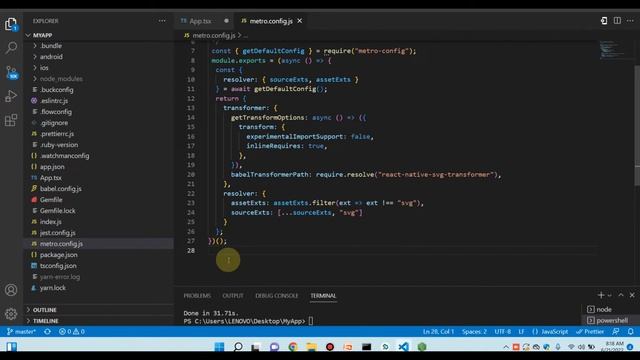Open App.tsx in the explorer tree
The width and height of the screenshot is (640, 360).
(51, 178)
